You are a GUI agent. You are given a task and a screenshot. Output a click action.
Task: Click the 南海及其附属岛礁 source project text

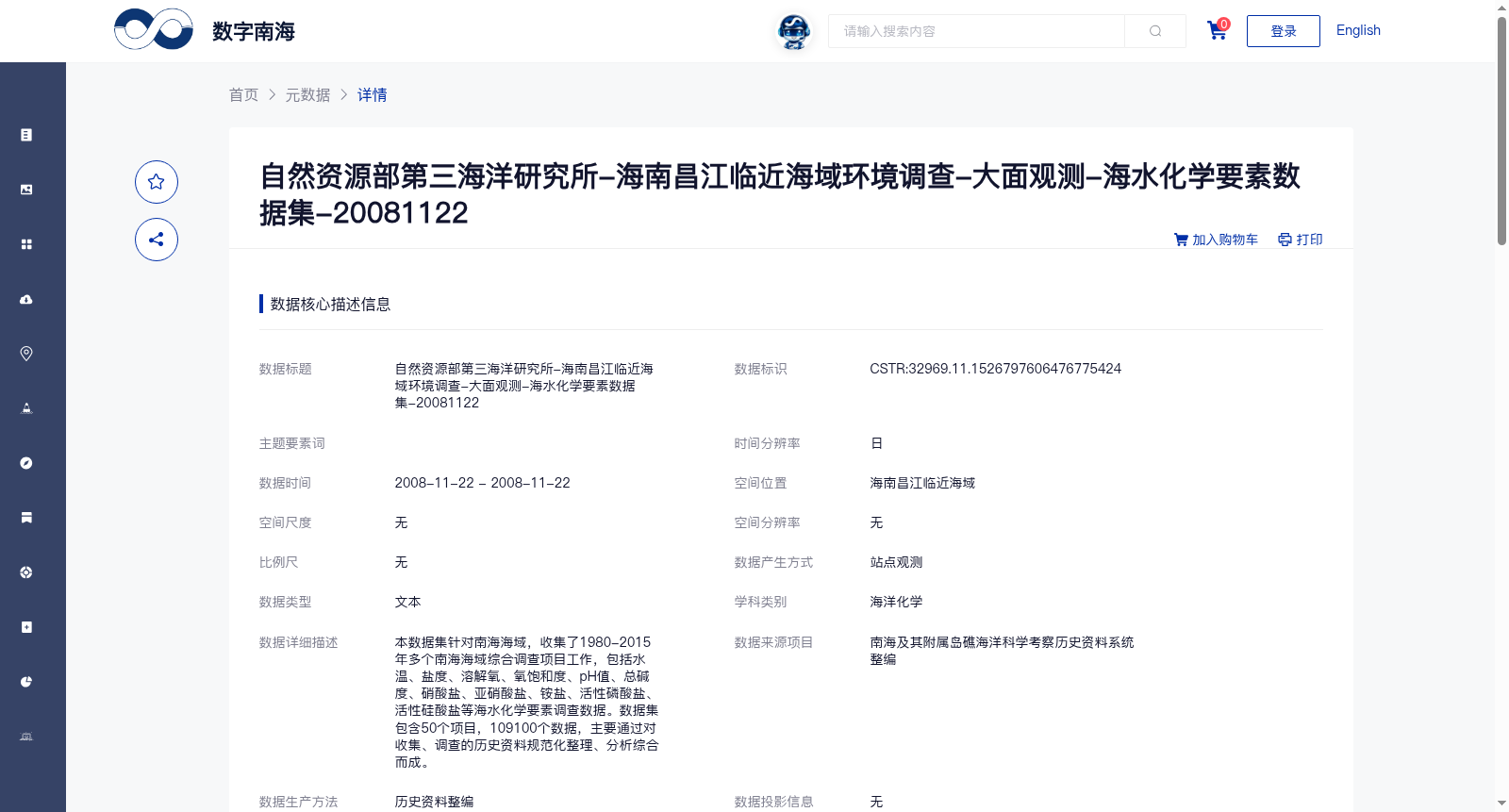click(1002, 651)
